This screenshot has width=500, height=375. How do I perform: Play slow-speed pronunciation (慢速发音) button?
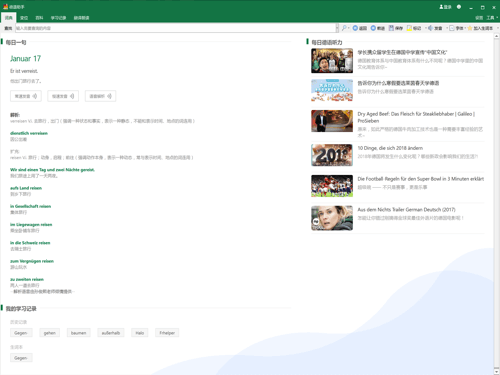click(63, 96)
